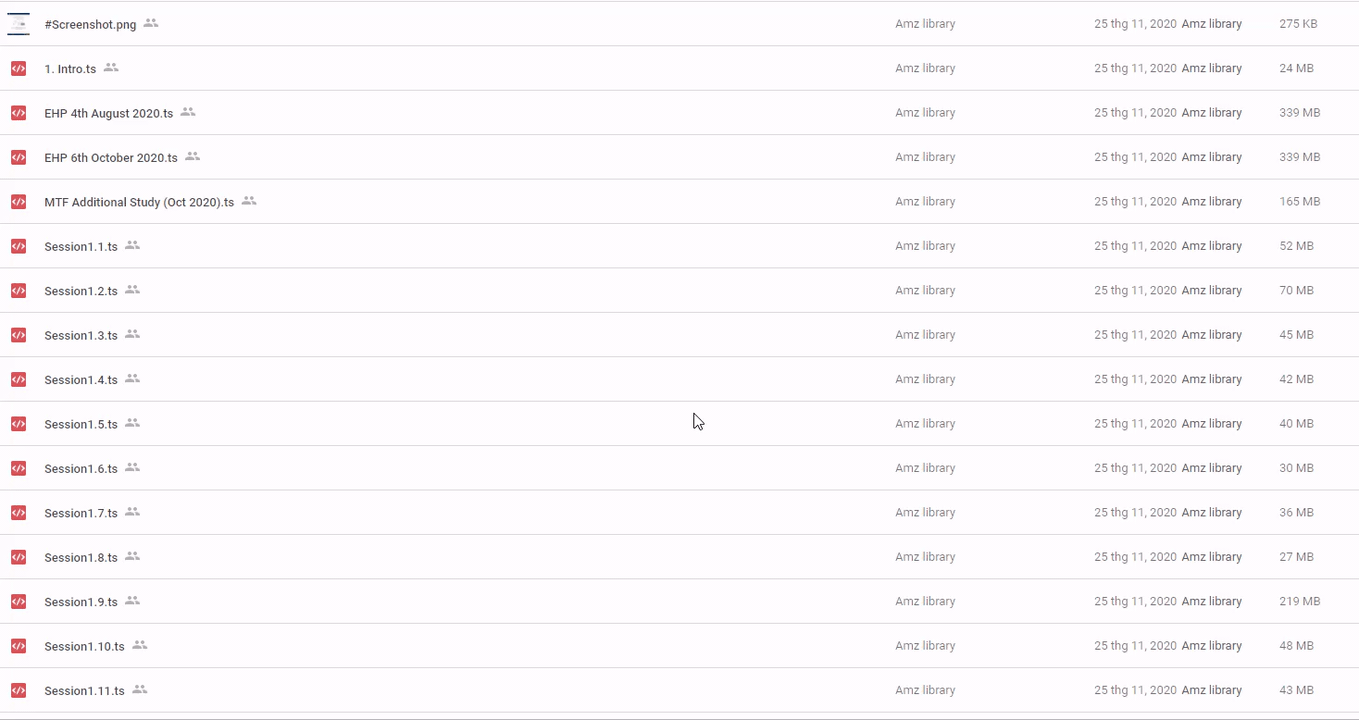Image resolution: width=1359 pixels, height=720 pixels.
Task: Click the owner Amz library in the 1. Intro.ts row
Action: click(925, 69)
